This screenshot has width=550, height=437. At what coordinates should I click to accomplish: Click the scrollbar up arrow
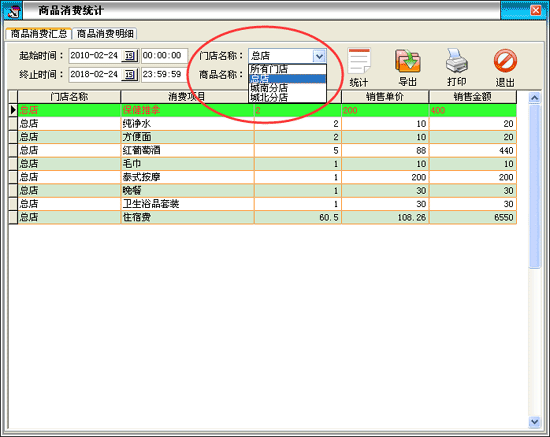click(534, 98)
